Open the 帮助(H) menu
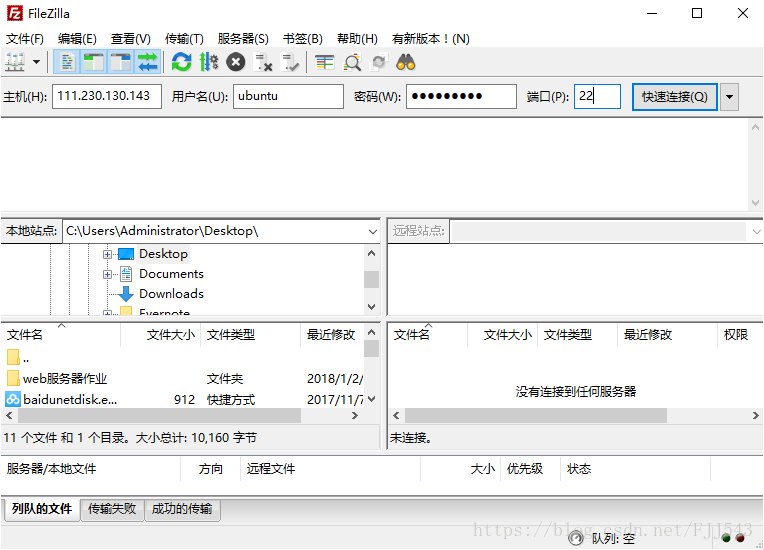Image resolution: width=764 pixels, height=550 pixels. [x=357, y=38]
